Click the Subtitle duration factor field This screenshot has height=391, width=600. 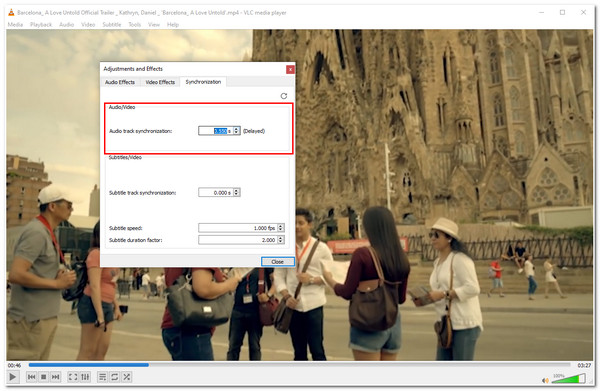(238, 240)
